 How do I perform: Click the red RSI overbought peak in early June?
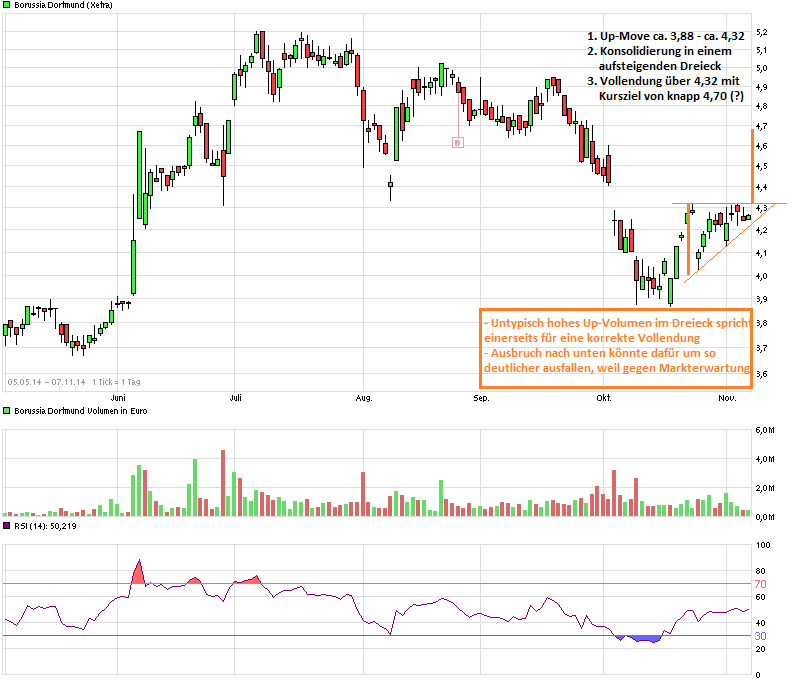[x=138, y=573]
